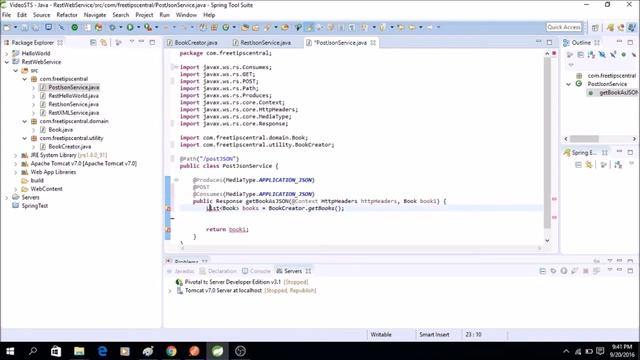Switch to the Declaration tab
Image resolution: width=640 pixels, height=360 pixels.
218,271
